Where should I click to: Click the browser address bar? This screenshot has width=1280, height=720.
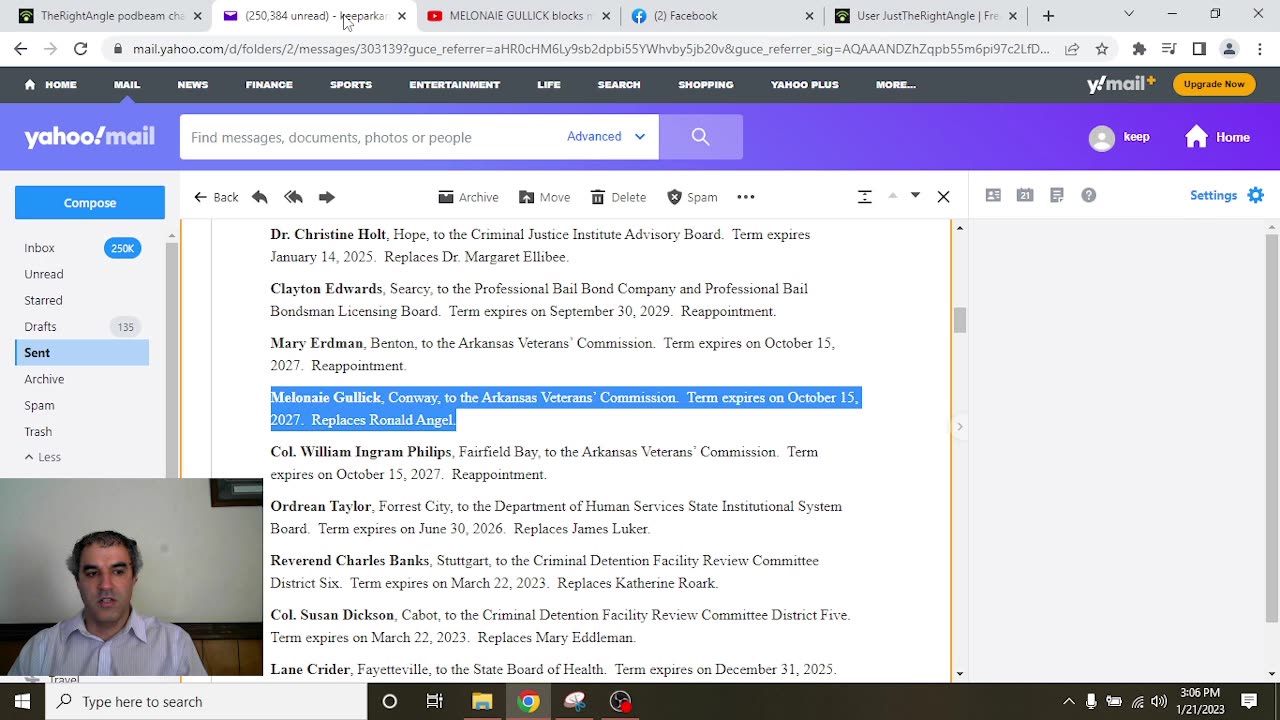[x=590, y=48]
